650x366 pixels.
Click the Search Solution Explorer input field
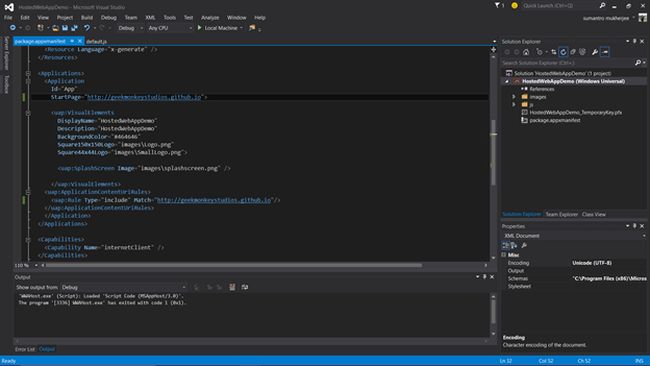point(567,63)
